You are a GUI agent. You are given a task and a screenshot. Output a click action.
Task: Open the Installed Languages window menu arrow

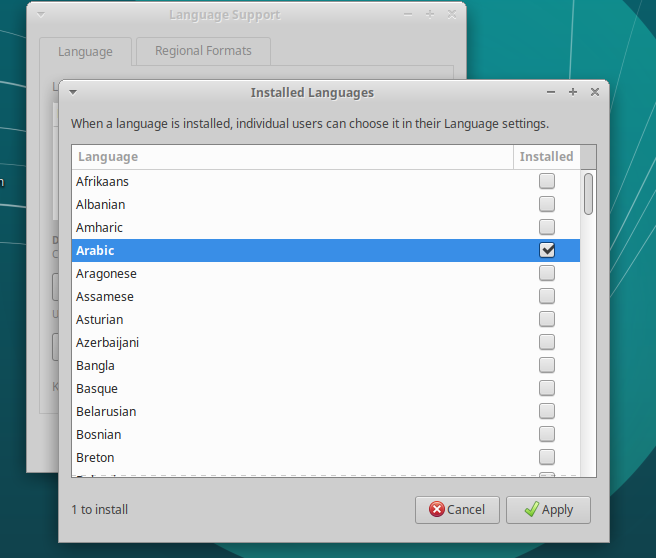coord(73,92)
